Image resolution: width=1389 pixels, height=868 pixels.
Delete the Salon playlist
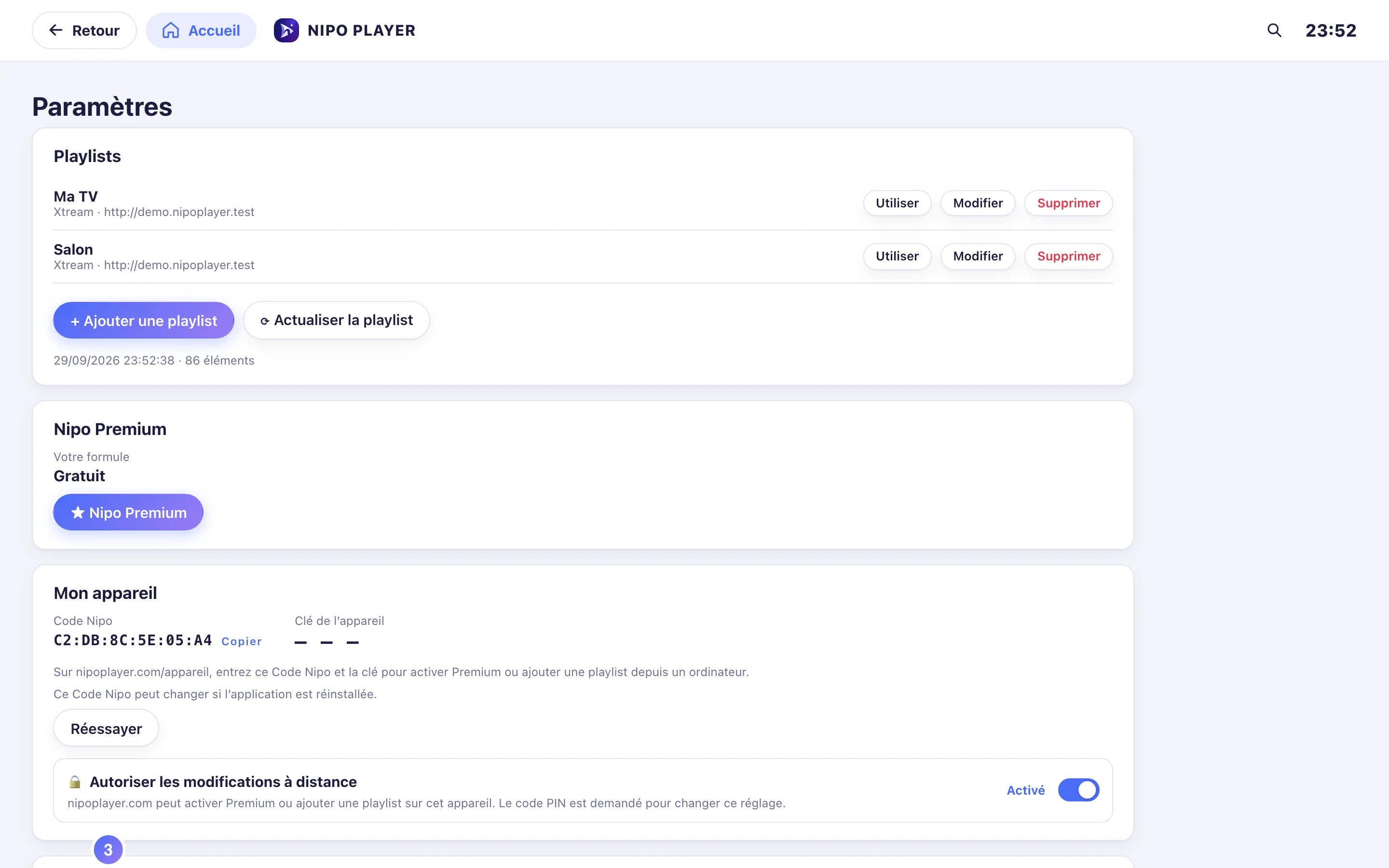pyautogui.click(x=1069, y=256)
